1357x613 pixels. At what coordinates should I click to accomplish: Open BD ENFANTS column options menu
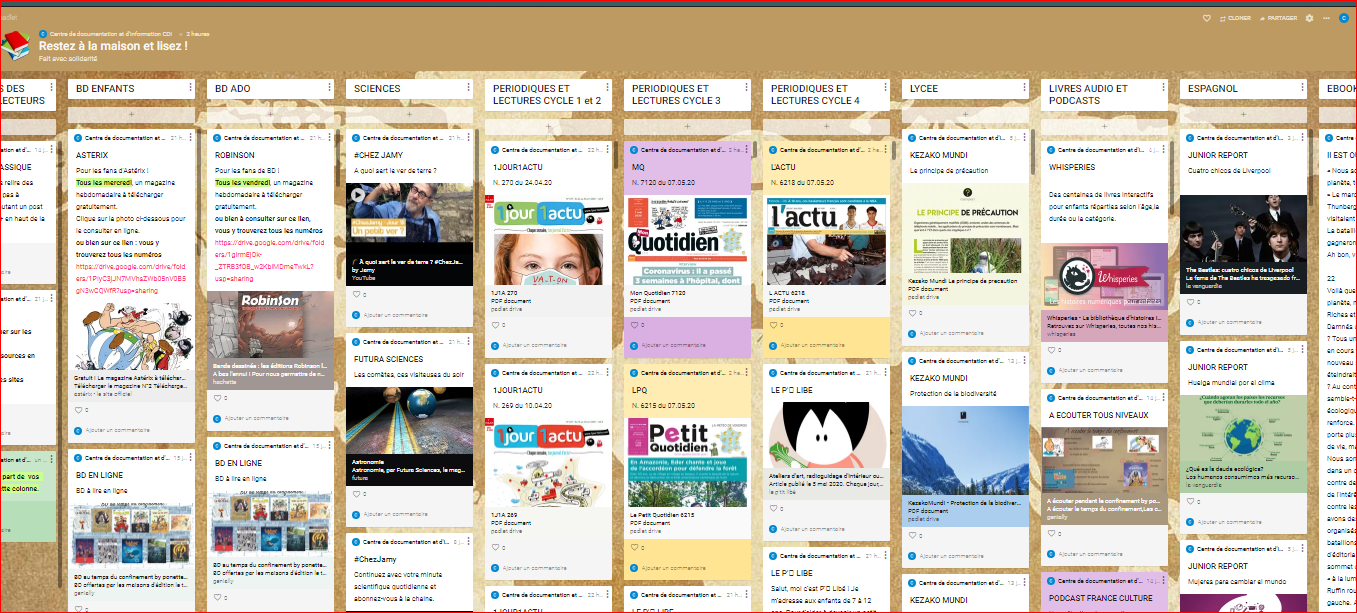(190, 88)
